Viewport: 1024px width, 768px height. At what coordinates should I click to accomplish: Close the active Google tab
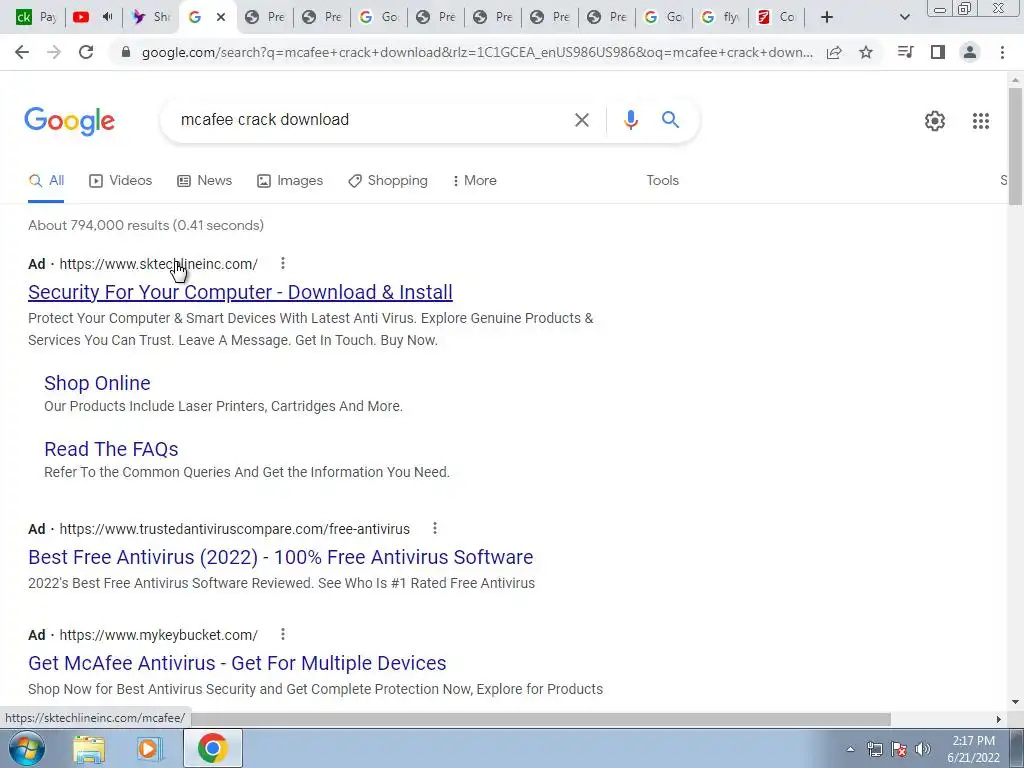pyautogui.click(x=221, y=17)
